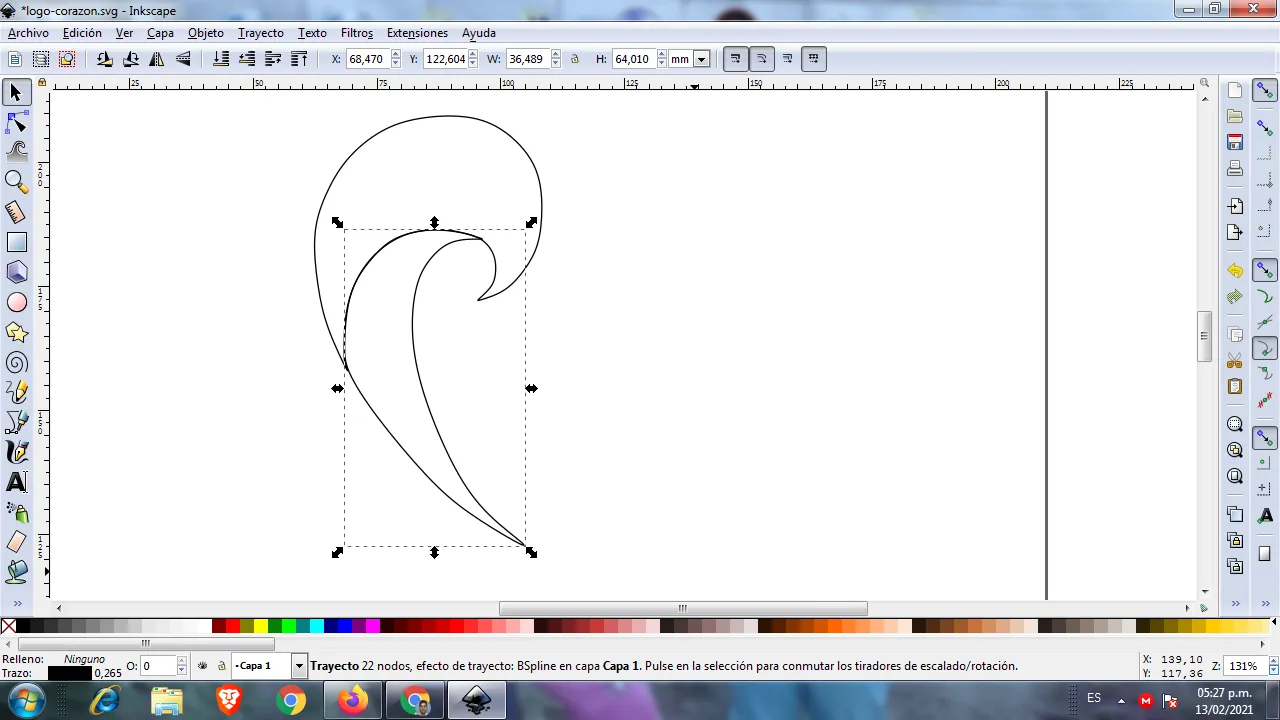Toggle move gradients with object
The image size is (1280, 720).
(x=787, y=59)
